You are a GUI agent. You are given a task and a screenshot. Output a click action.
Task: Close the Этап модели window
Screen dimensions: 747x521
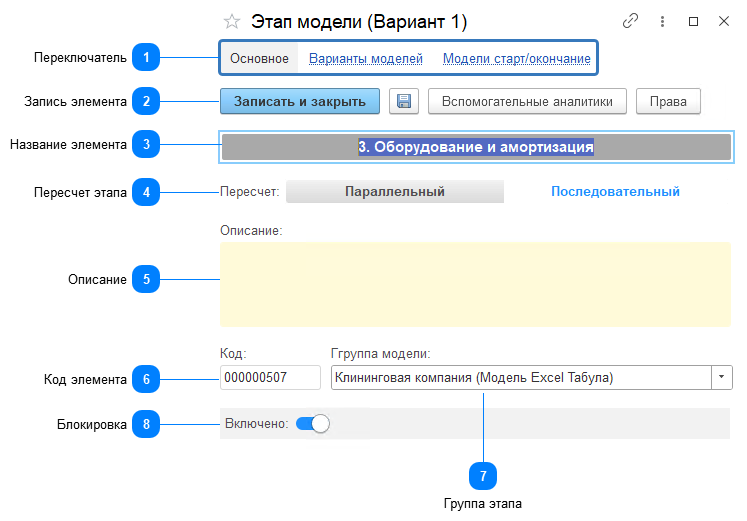click(x=724, y=21)
